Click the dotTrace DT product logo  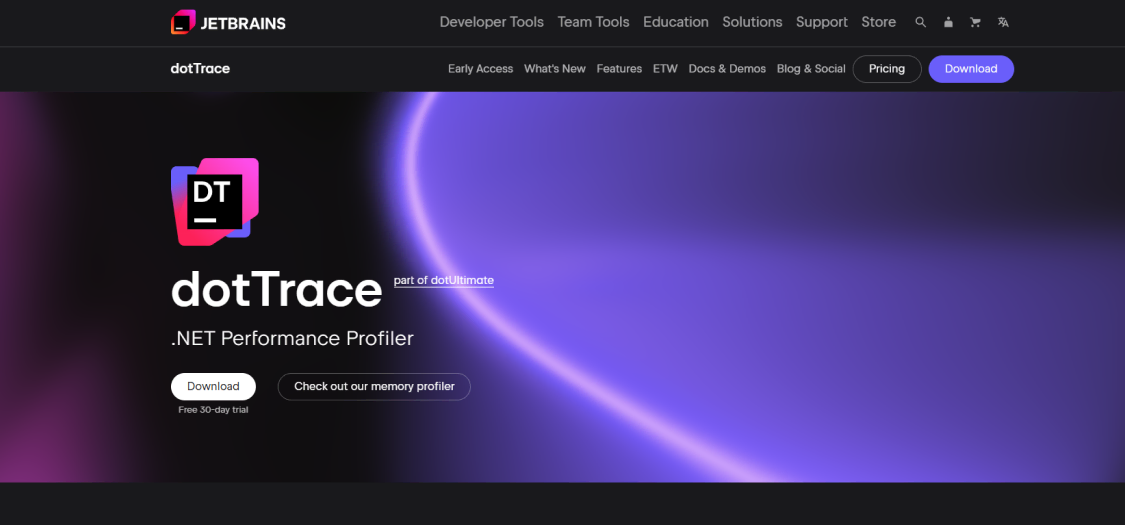click(215, 201)
